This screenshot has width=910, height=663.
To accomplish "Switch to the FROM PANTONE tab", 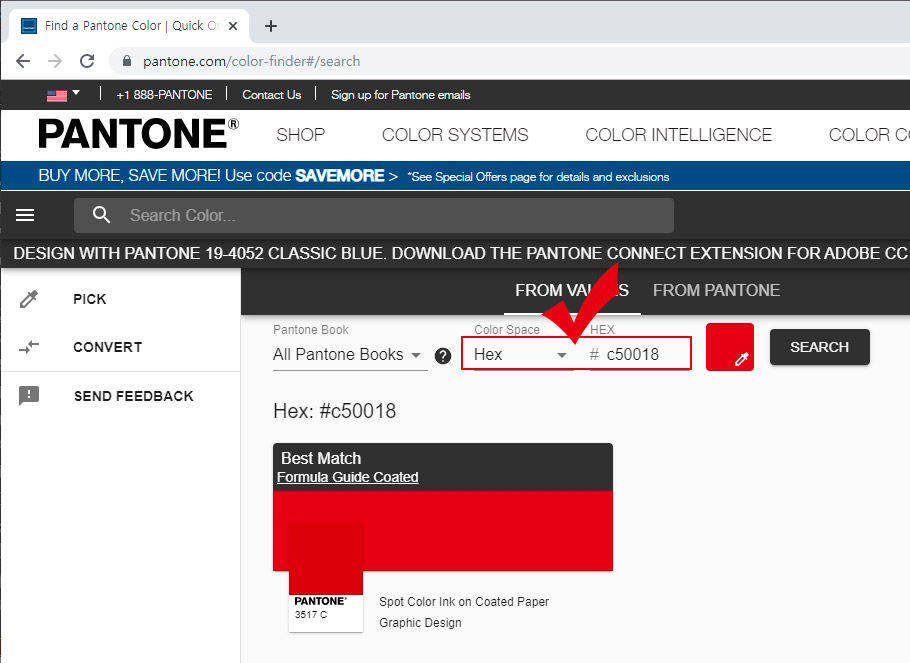I will [x=716, y=290].
